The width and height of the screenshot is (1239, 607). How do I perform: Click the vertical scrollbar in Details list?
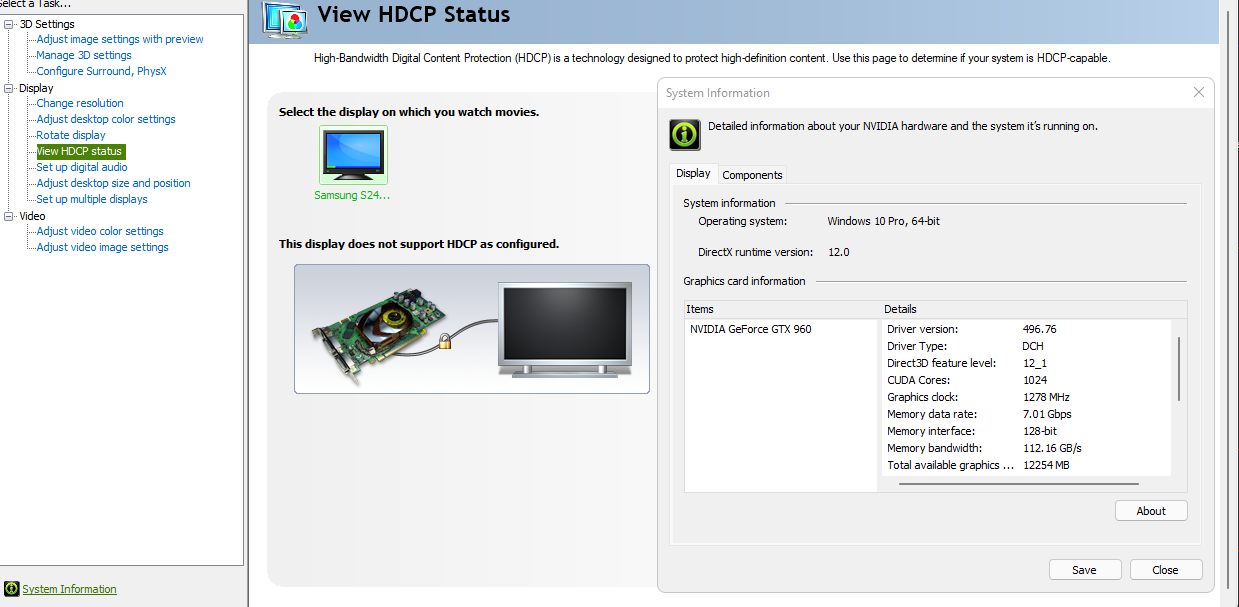tap(1179, 367)
